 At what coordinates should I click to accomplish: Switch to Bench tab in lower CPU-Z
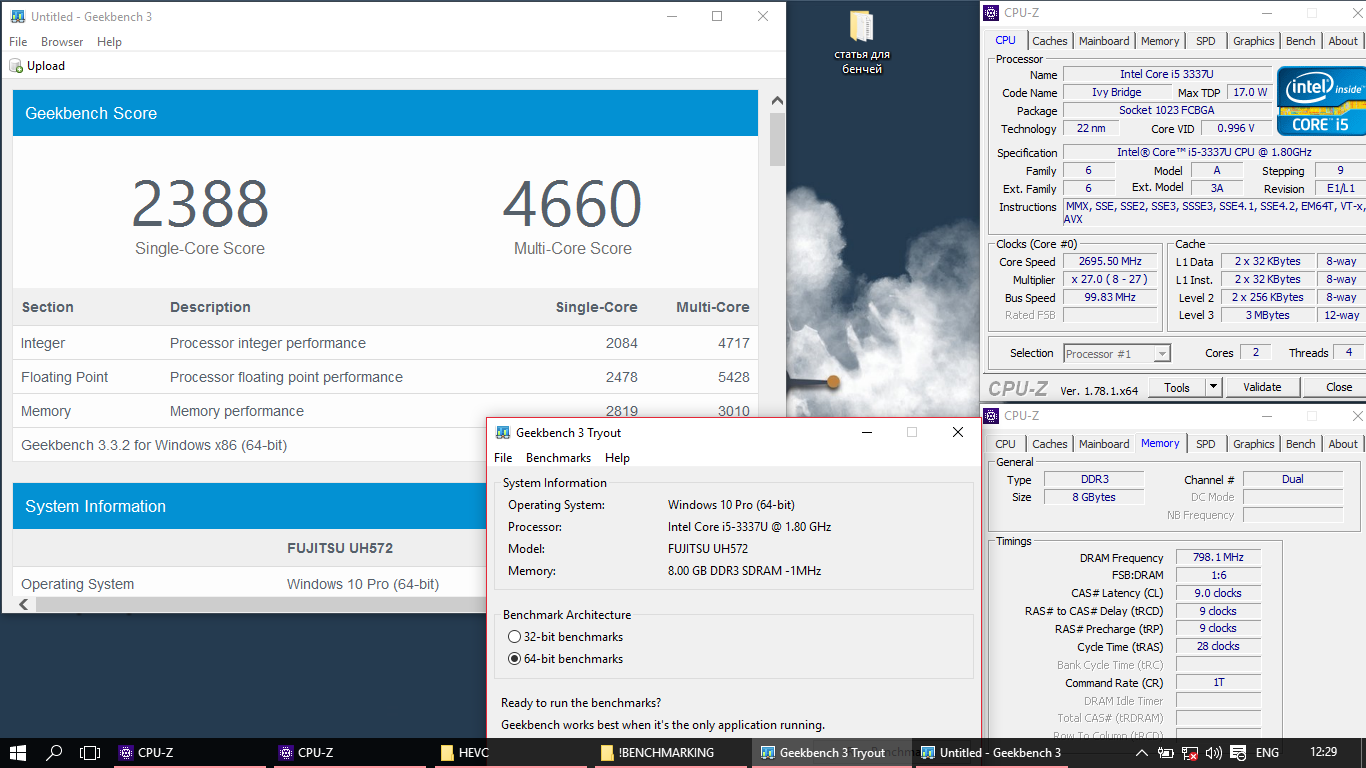coord(1300,444)
